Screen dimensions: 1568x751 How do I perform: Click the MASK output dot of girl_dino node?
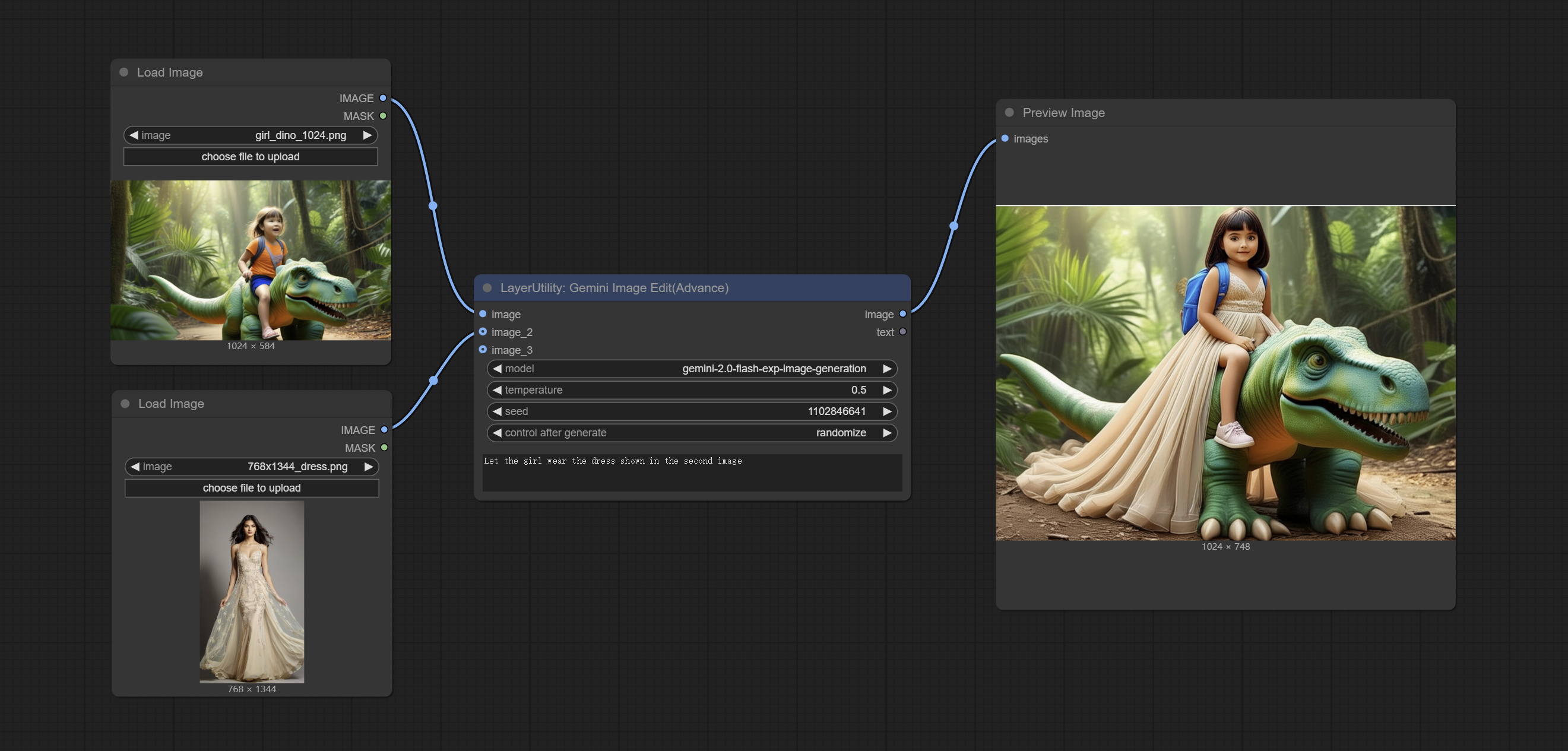point(383,116)
